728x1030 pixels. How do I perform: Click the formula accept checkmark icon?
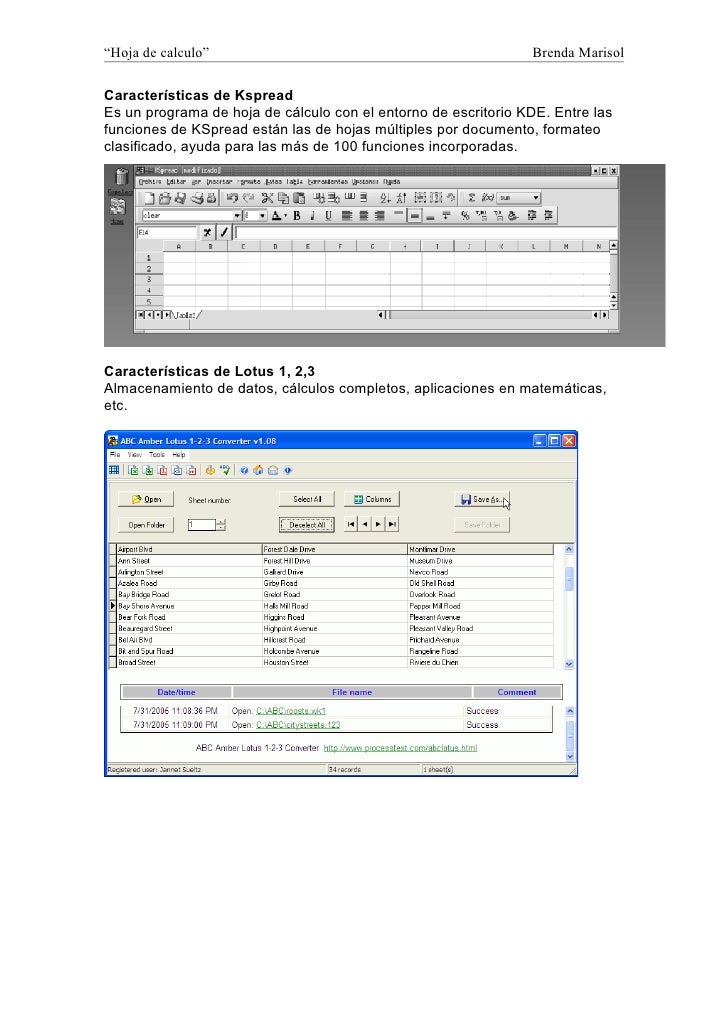click(223, 233)
